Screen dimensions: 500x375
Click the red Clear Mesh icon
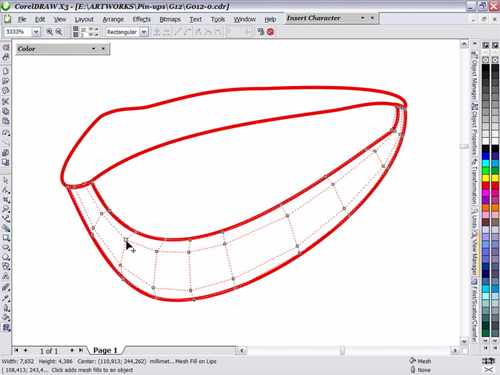(x=270, y=32)
